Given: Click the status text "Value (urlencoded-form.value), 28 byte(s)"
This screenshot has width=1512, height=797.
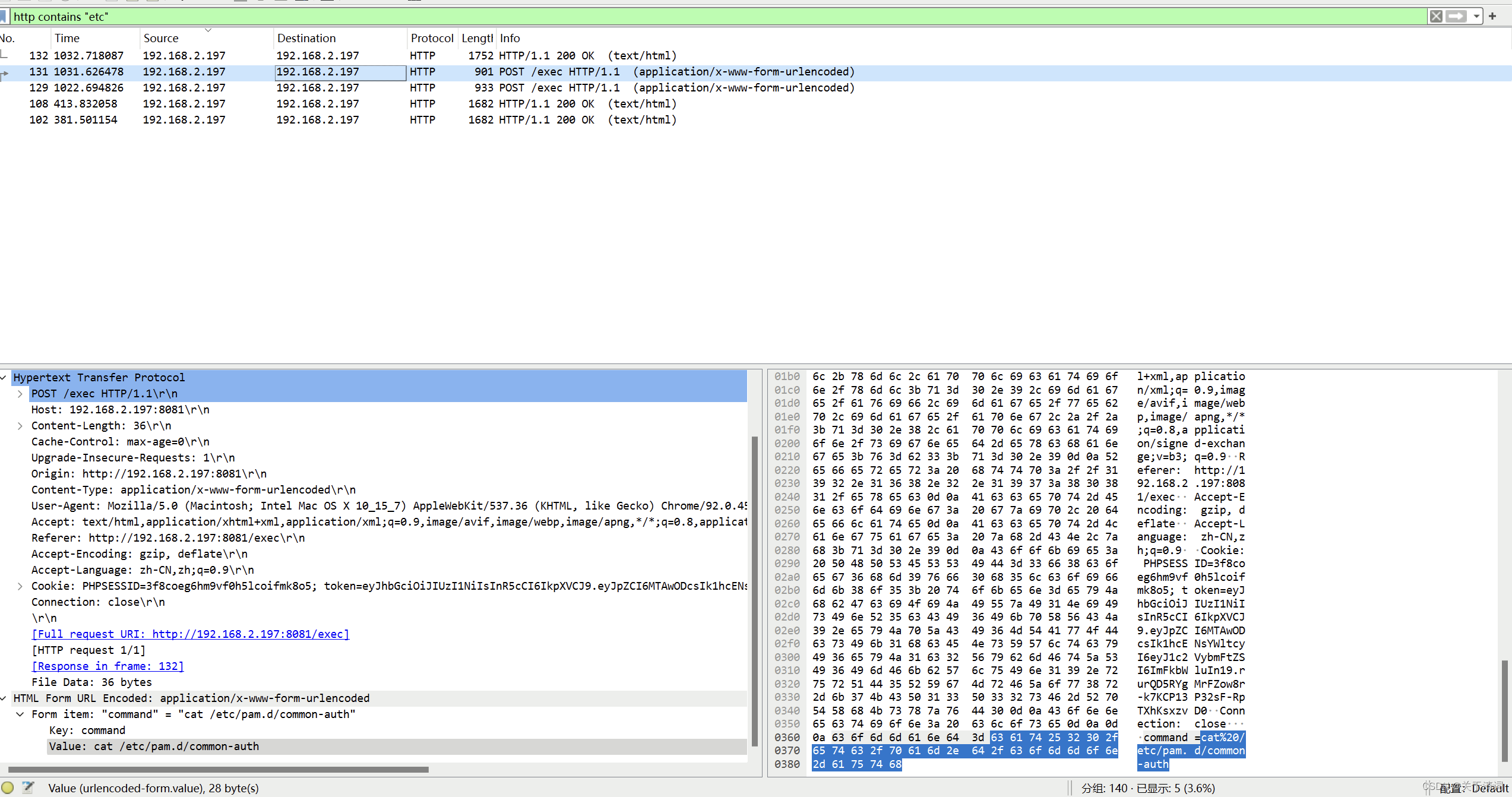Looking at the screenshot, I should tap(153, 788).
